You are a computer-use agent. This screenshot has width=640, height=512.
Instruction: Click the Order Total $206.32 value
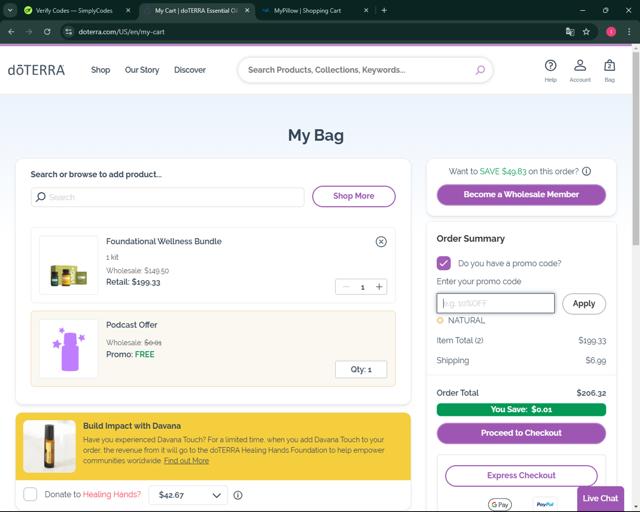[591, 393]
